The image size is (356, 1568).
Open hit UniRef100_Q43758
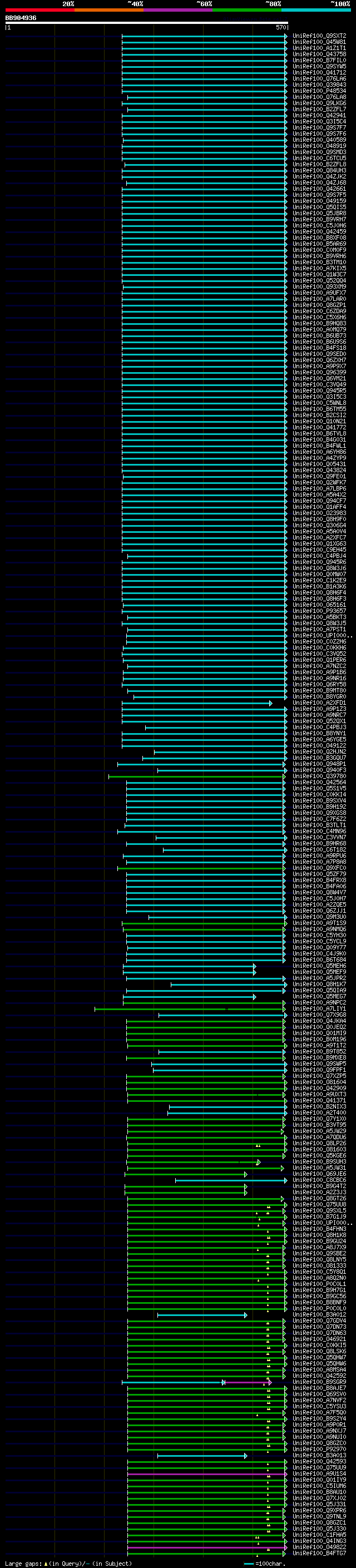(319, 54)
